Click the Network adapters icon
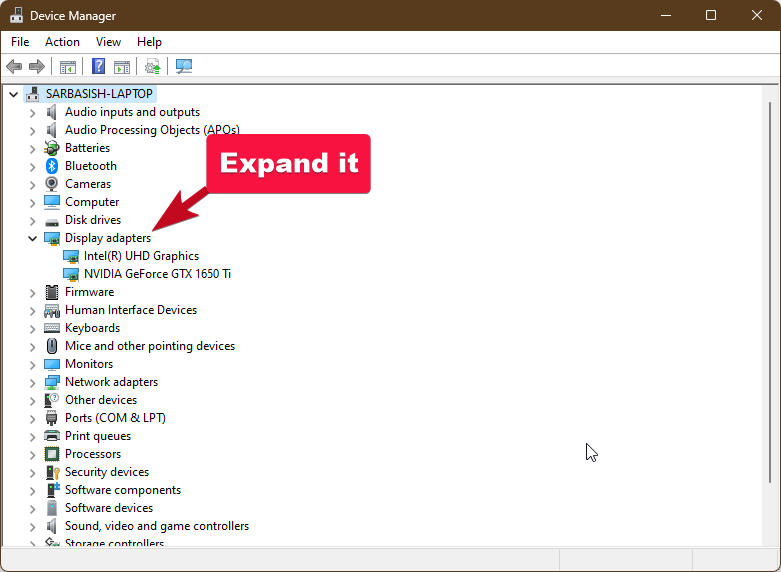Screen dimensions: 781x572 [52, 382]
